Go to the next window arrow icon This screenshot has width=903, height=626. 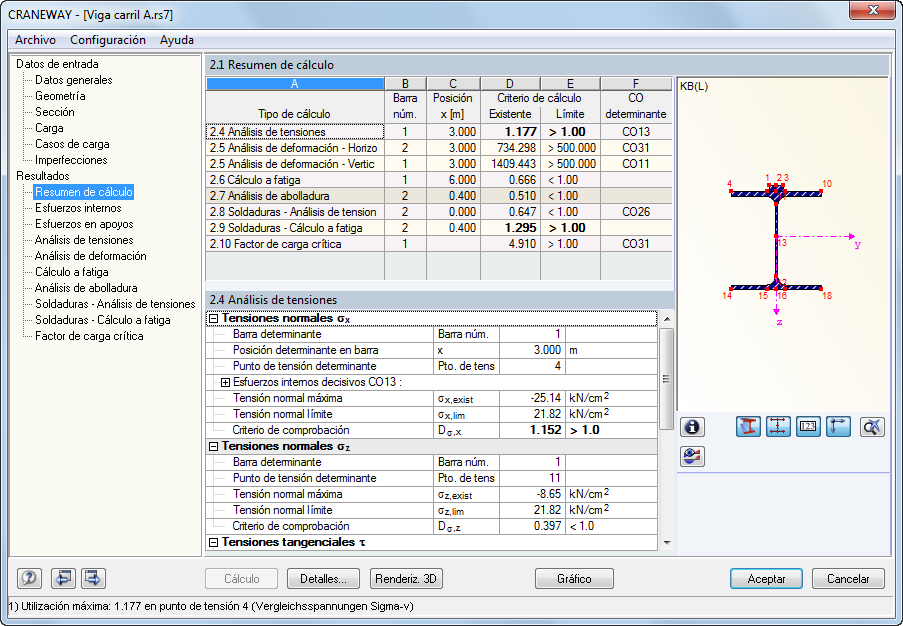(x=93, y=578)
